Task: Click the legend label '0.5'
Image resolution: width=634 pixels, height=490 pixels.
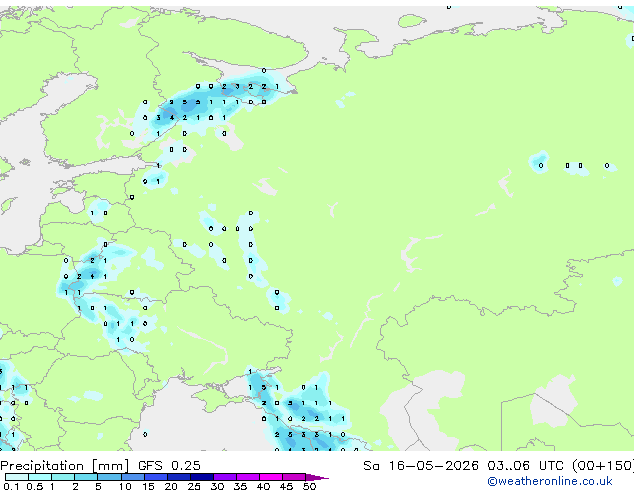Action: [34, 486]
